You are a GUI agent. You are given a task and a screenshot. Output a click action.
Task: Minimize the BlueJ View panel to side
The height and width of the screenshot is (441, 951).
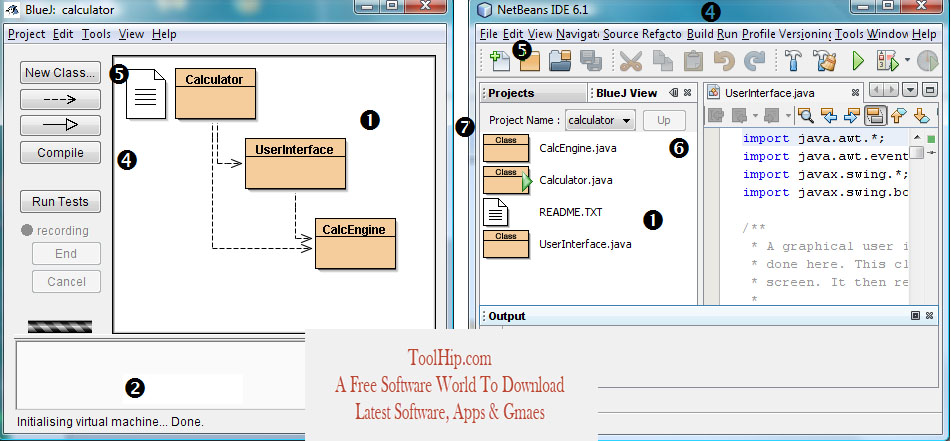674,93
